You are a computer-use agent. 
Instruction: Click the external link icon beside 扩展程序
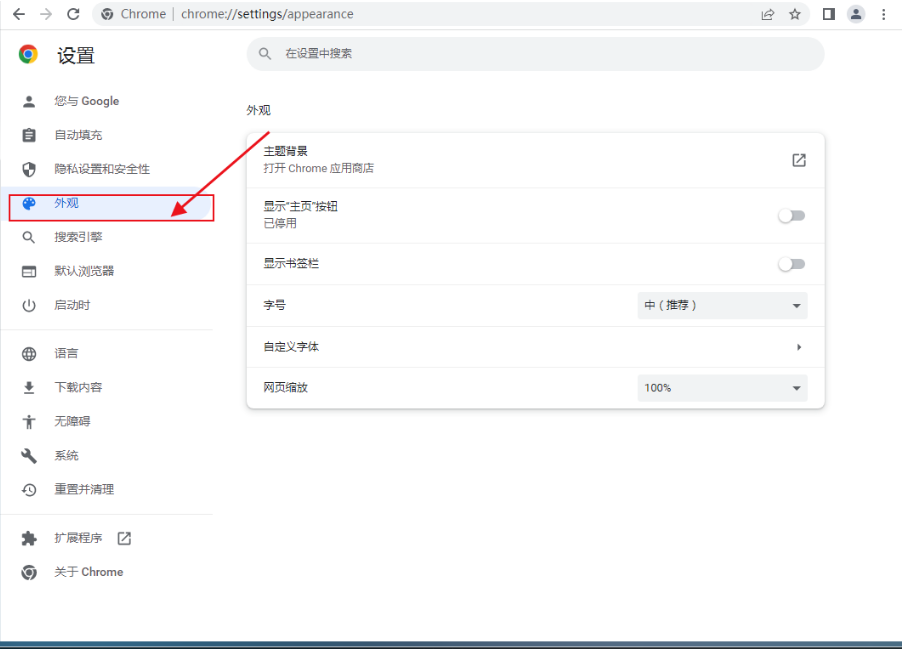click(124, 539)
